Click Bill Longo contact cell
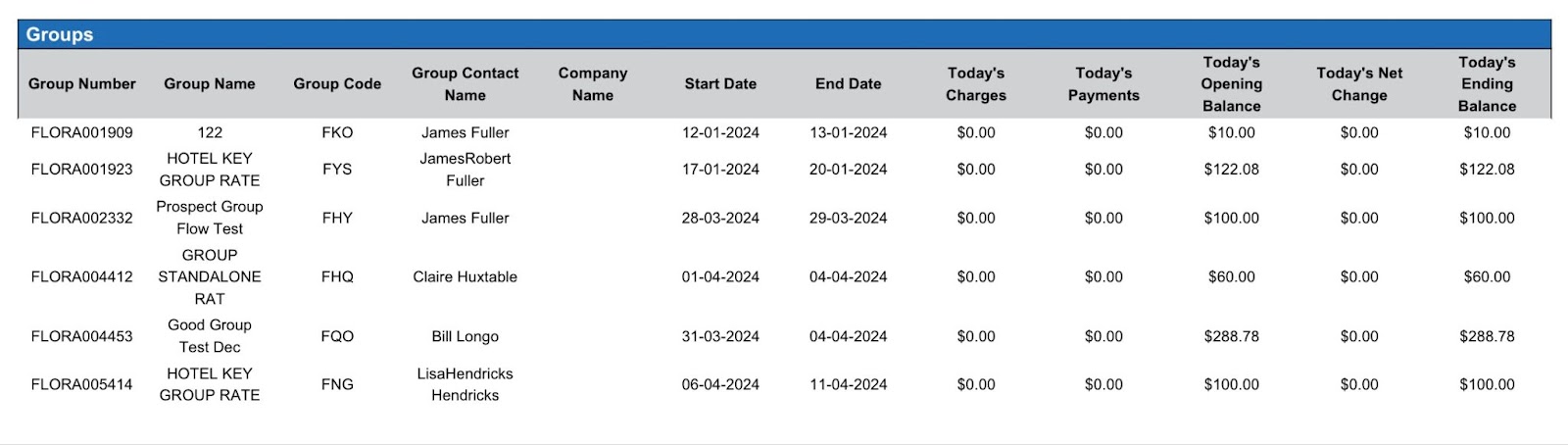Viewport: 1568px width, 445px height. pos(465,336)
